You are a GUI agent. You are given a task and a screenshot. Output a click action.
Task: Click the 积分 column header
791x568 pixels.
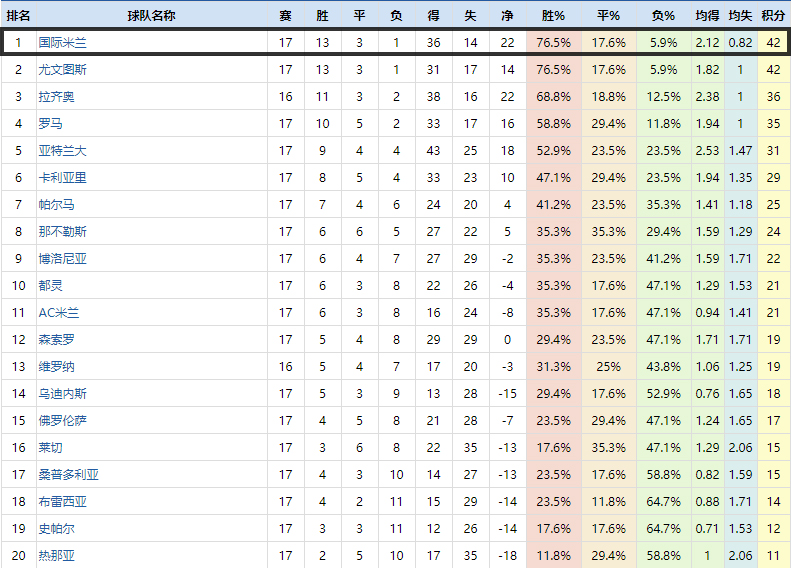(772, 16)
